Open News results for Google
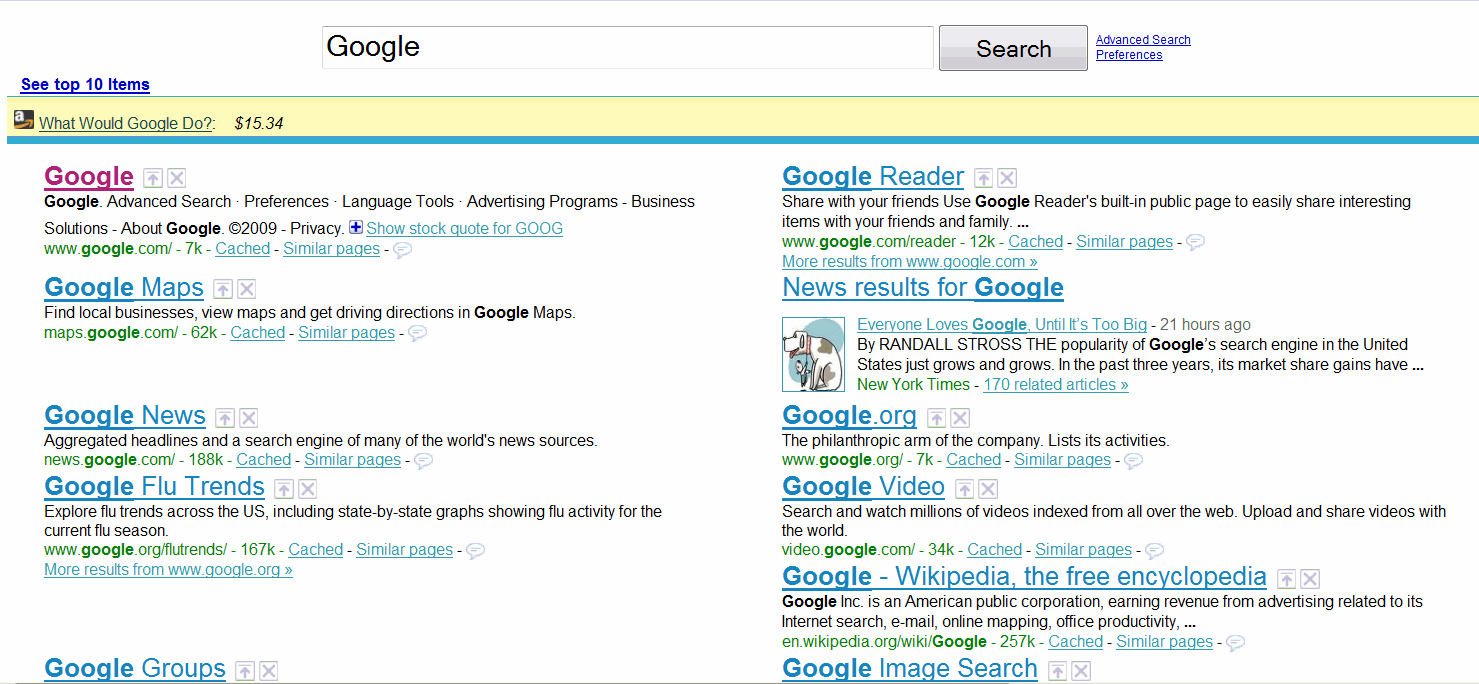Image resolution: width=1479 pixels, height=684 pixels. pyautogui.click(x=923, y=288)
